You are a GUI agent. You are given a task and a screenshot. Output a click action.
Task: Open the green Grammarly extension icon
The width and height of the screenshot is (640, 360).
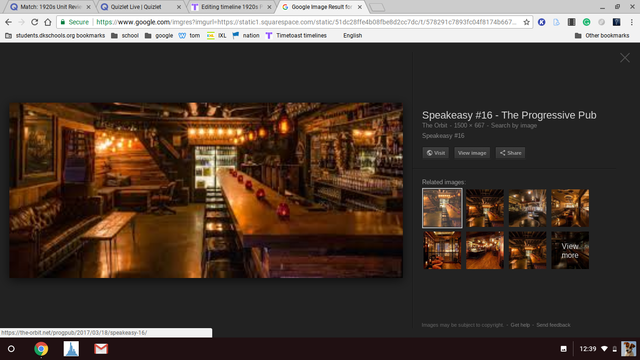(587, 22)
